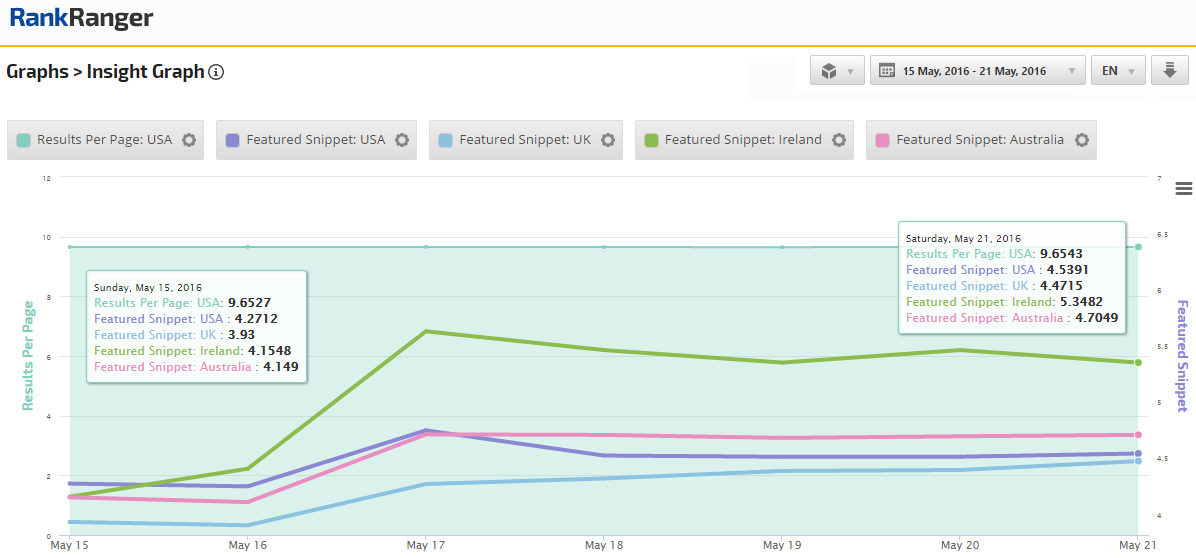Click the Ireland data point on May 21
The height and width of the screenshot is (558, 1196).
(1138, 362)
